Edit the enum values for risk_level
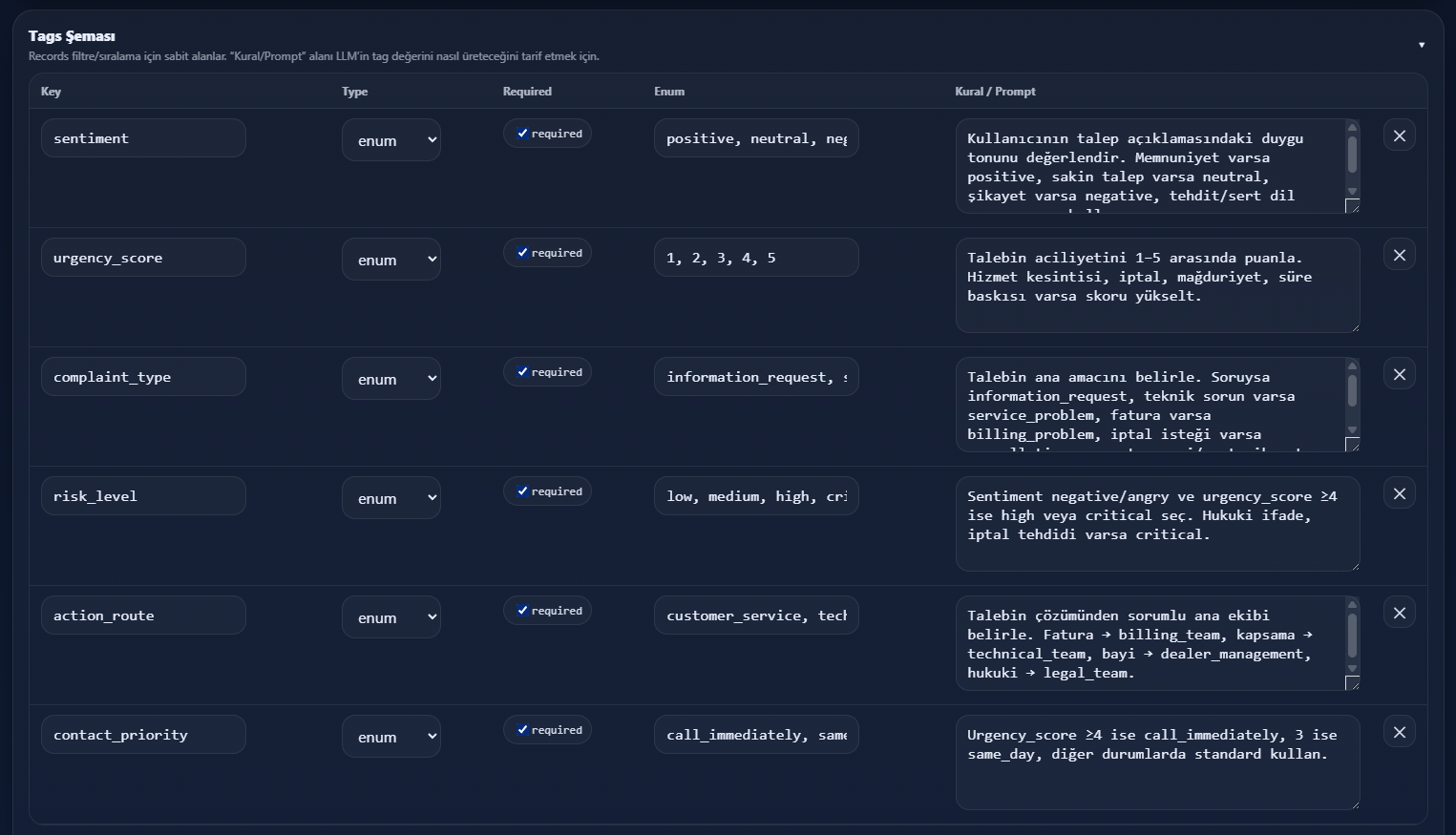 755,496
